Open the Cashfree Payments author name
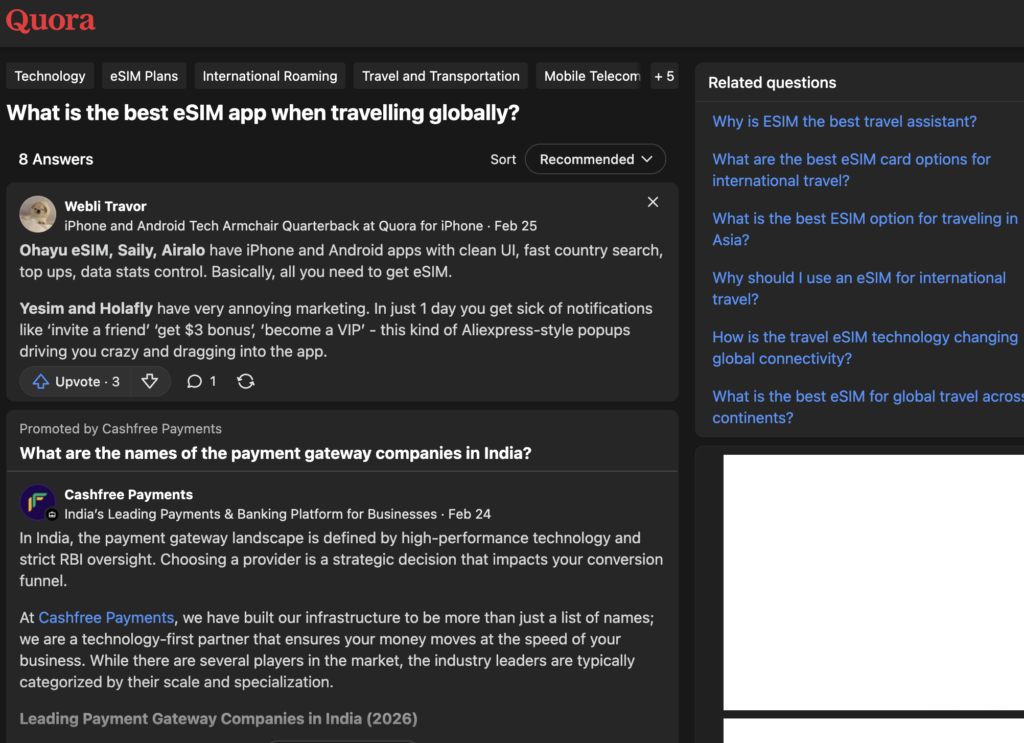The height and width of the screenshot is (743, 1024). tap(129, 494)
